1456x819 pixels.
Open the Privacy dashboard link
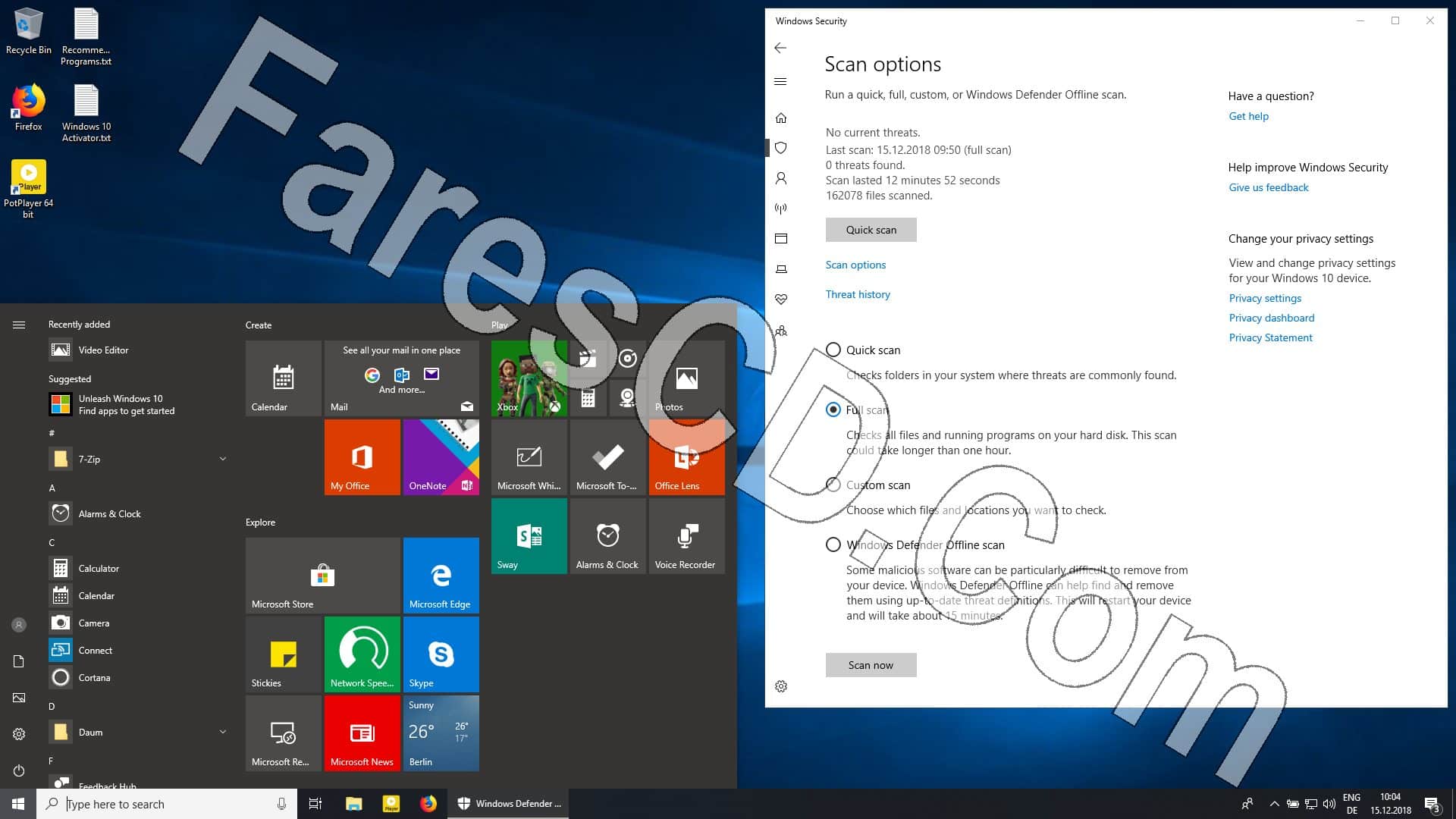pos(1272,318)
